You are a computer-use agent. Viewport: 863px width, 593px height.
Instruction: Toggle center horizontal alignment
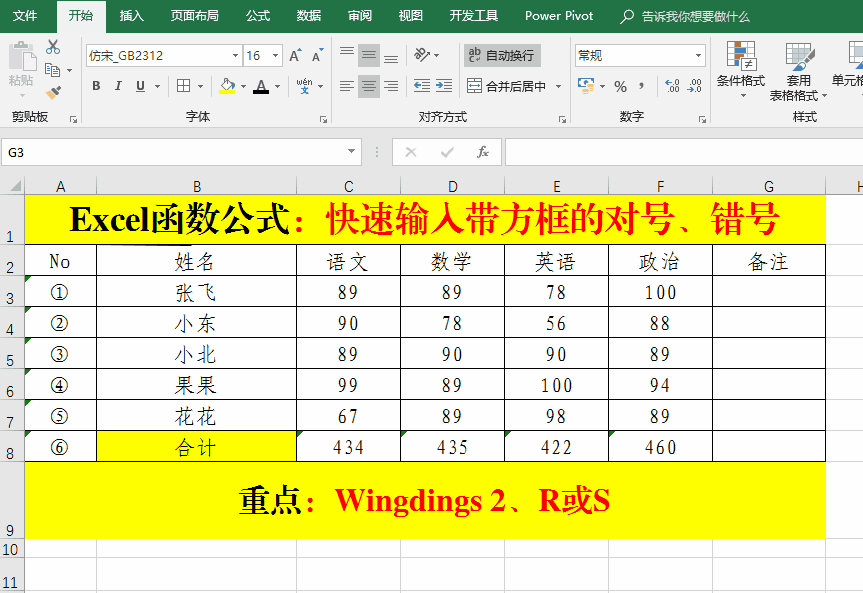[x=369, y=86]
